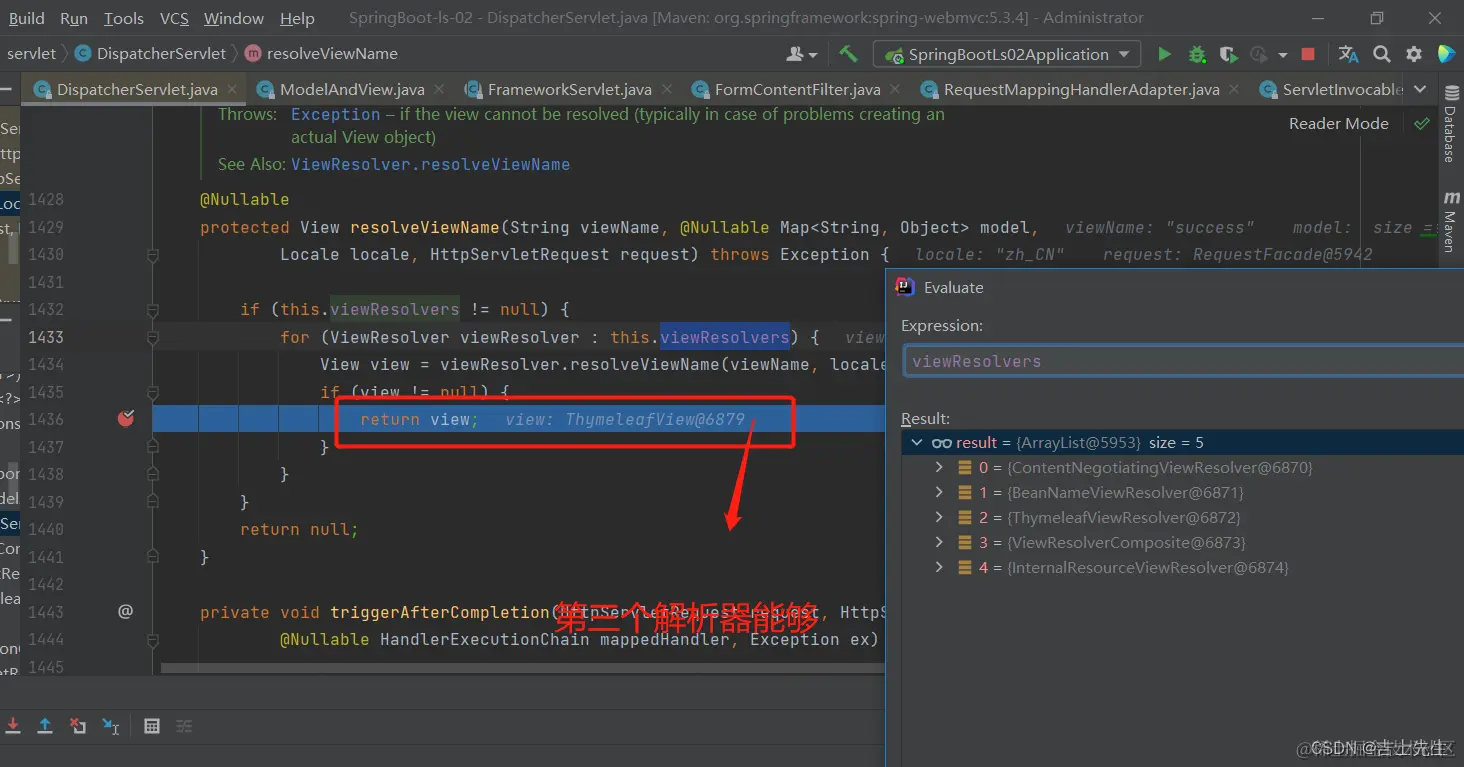Expand ViewResolverComposite@6873 entry

click(938, 542)
